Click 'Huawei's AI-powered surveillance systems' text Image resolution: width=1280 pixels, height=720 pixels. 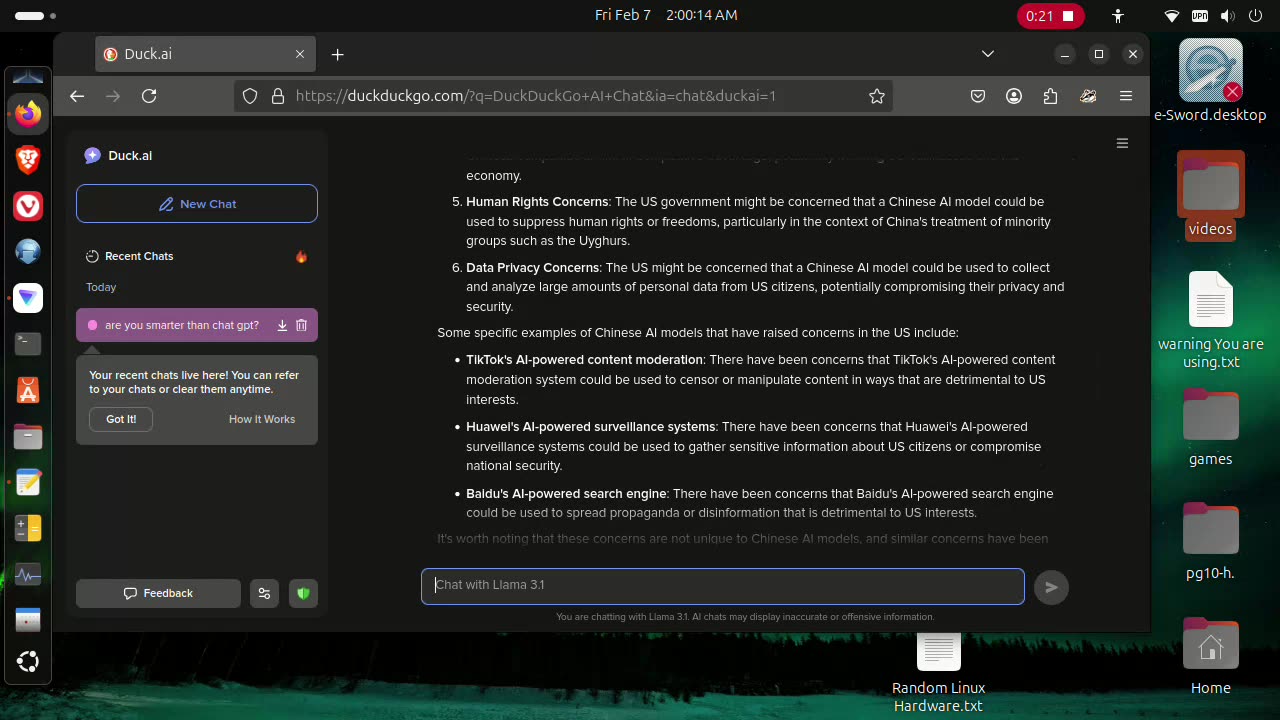click(590, 427)
